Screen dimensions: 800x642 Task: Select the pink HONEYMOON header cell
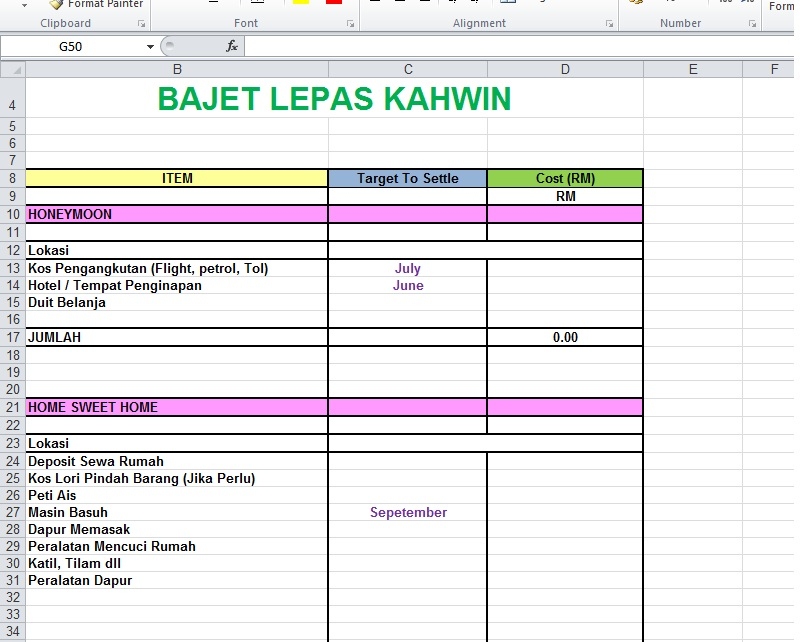pos(177,214)
